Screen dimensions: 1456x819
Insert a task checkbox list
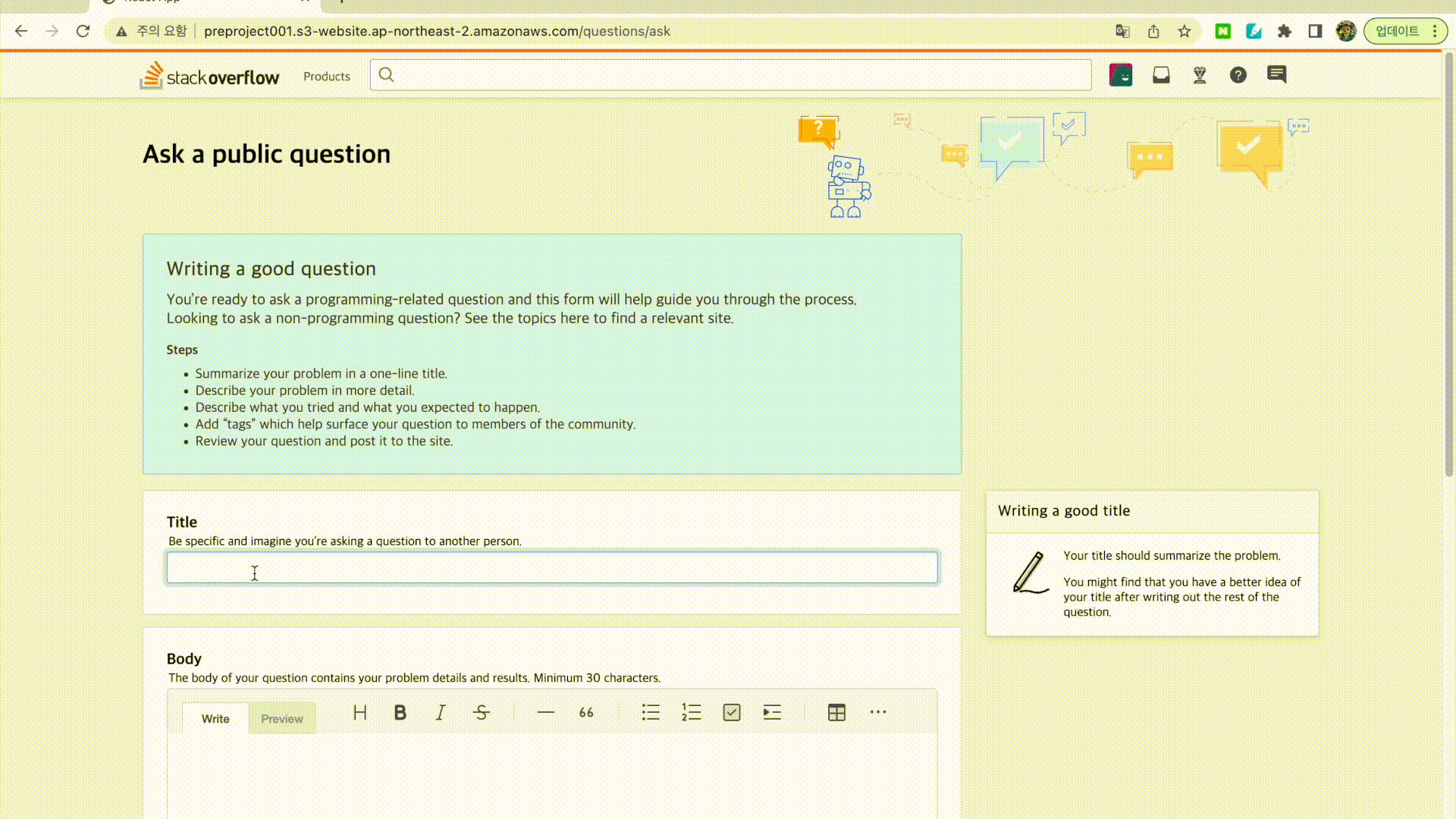(x=732, y=713)
